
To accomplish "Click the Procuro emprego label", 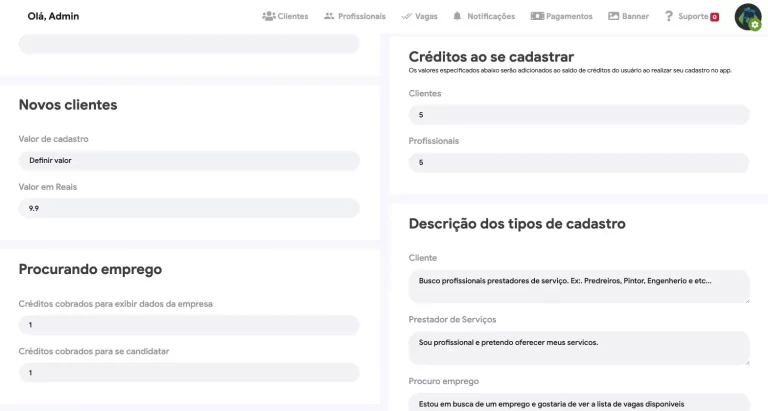I will (443, 381).
